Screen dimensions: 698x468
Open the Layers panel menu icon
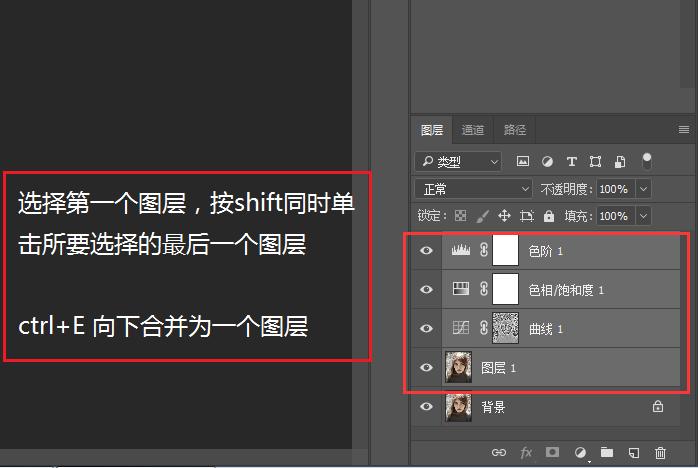coord(684,130)
